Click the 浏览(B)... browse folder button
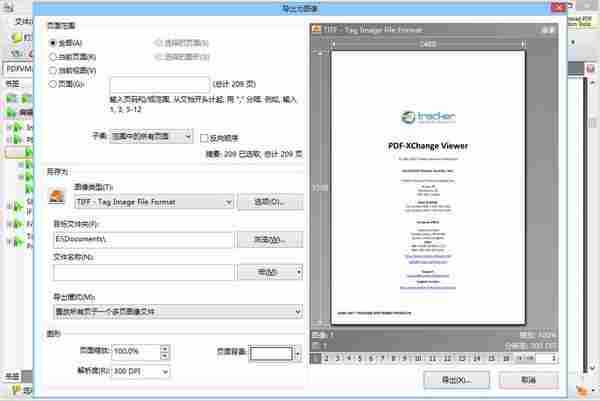 270,240
